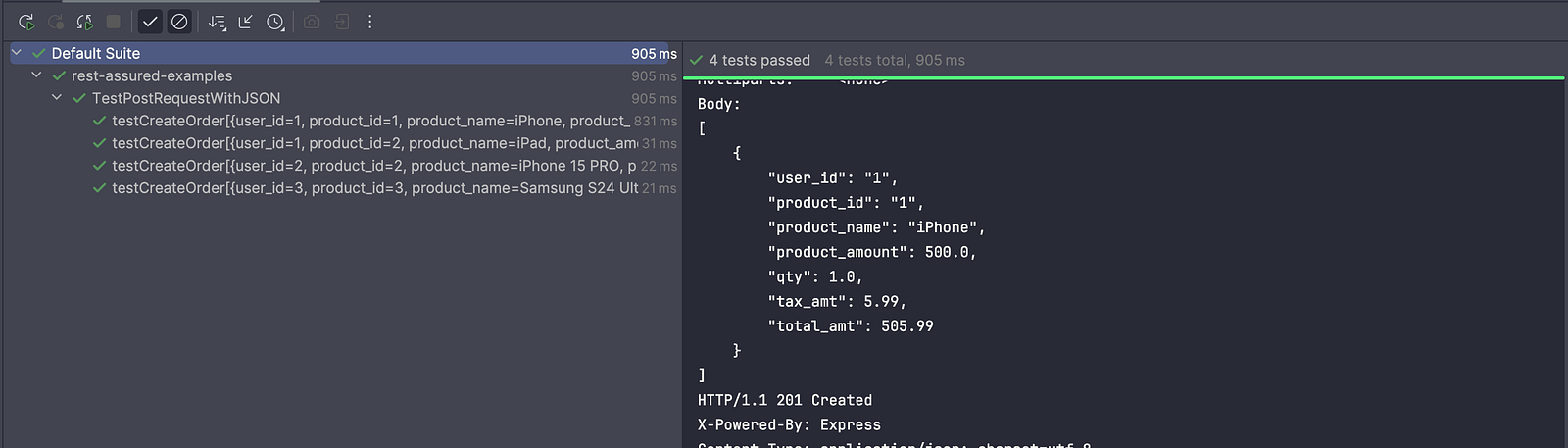Click passed checkmark beside rest-assured-examples
This screenshot has height=448, width=1568.
tap(59, 75)
